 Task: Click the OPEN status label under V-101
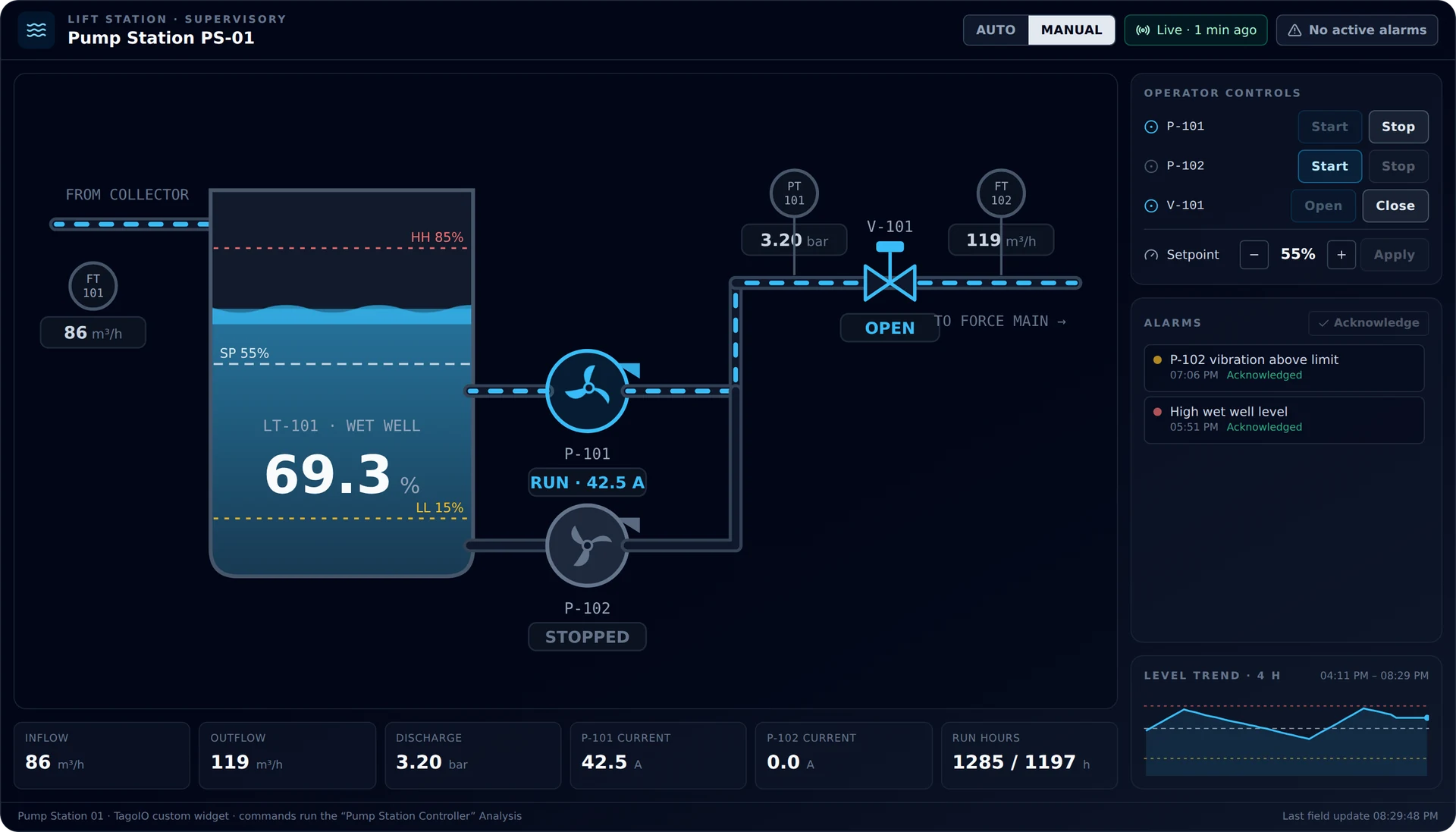[x=890, y=328]
